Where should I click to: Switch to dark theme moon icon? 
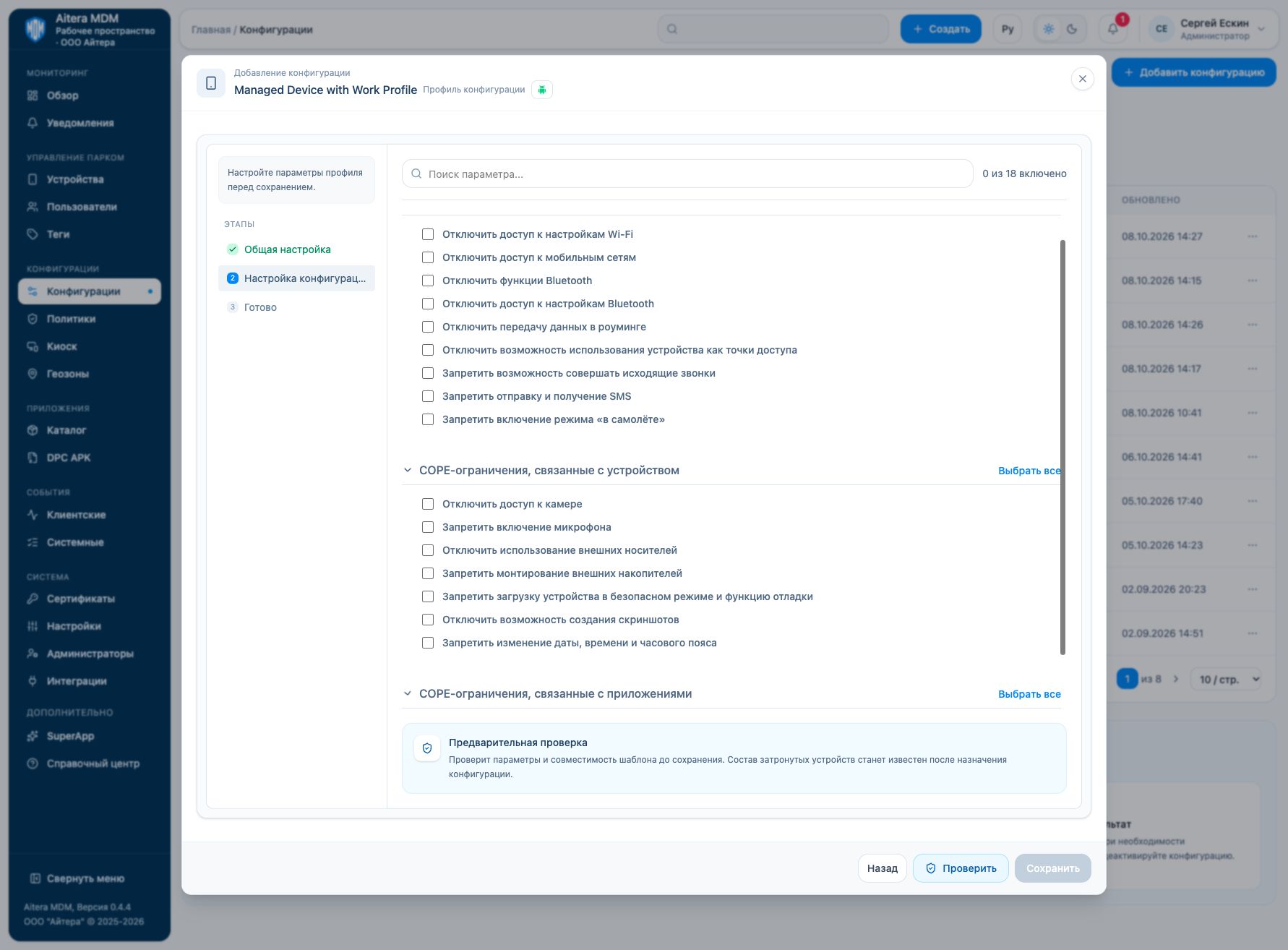(1072, 29)
